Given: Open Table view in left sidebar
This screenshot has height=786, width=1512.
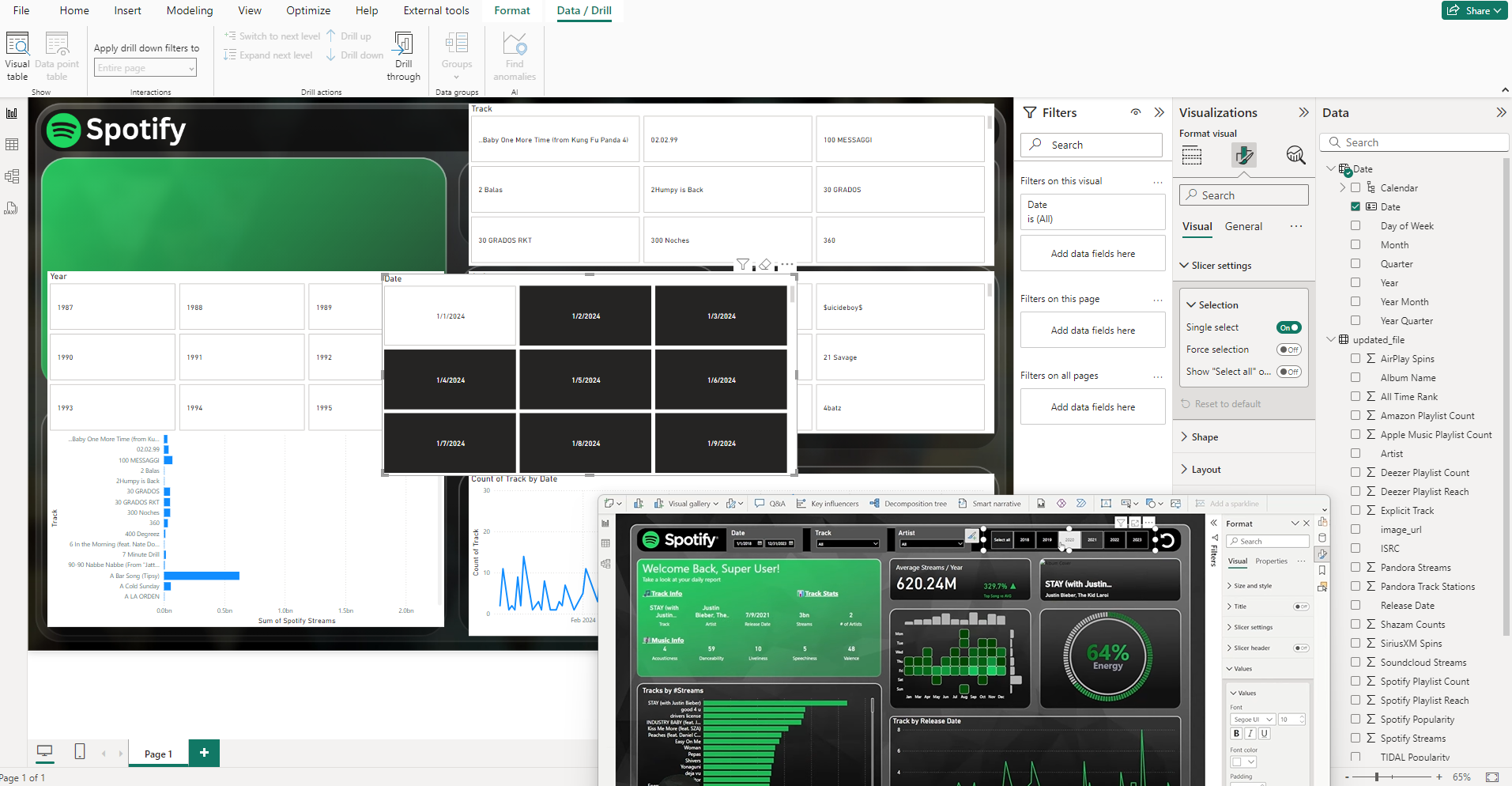Looking at the screenshot, I should click(x=12, y=145).
